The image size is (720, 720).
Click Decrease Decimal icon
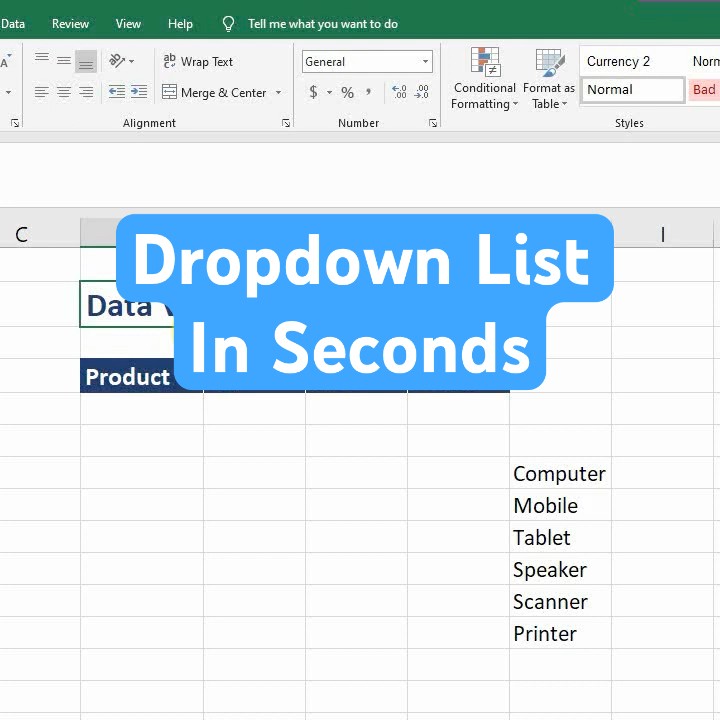(422, 92)
